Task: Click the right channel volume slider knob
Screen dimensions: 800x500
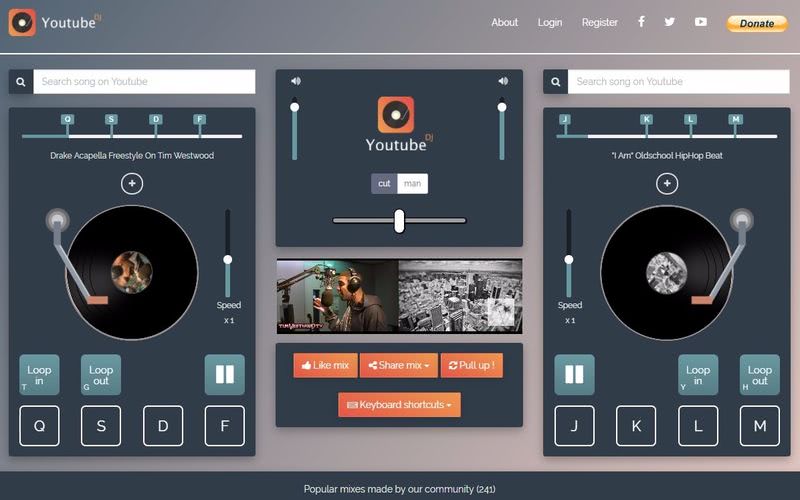Action: click(x=502, y=107)
